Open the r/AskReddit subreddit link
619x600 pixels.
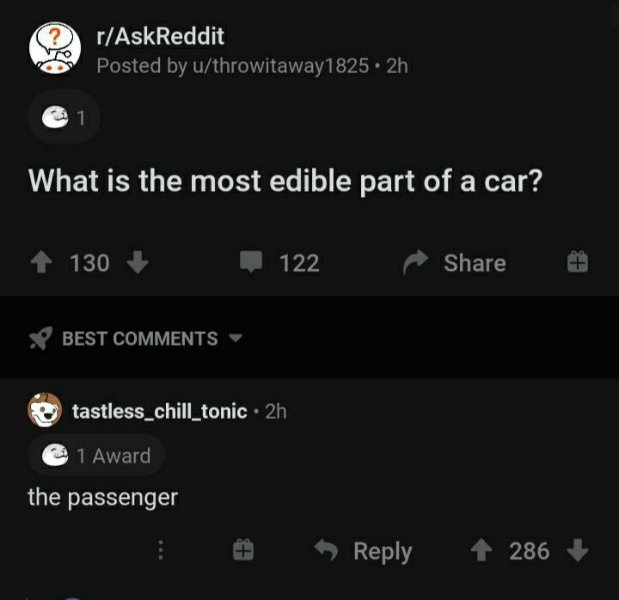(161, 36)
